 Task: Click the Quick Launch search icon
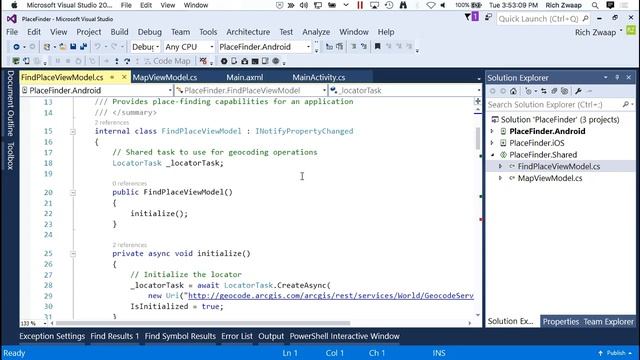tap(585, 18)
